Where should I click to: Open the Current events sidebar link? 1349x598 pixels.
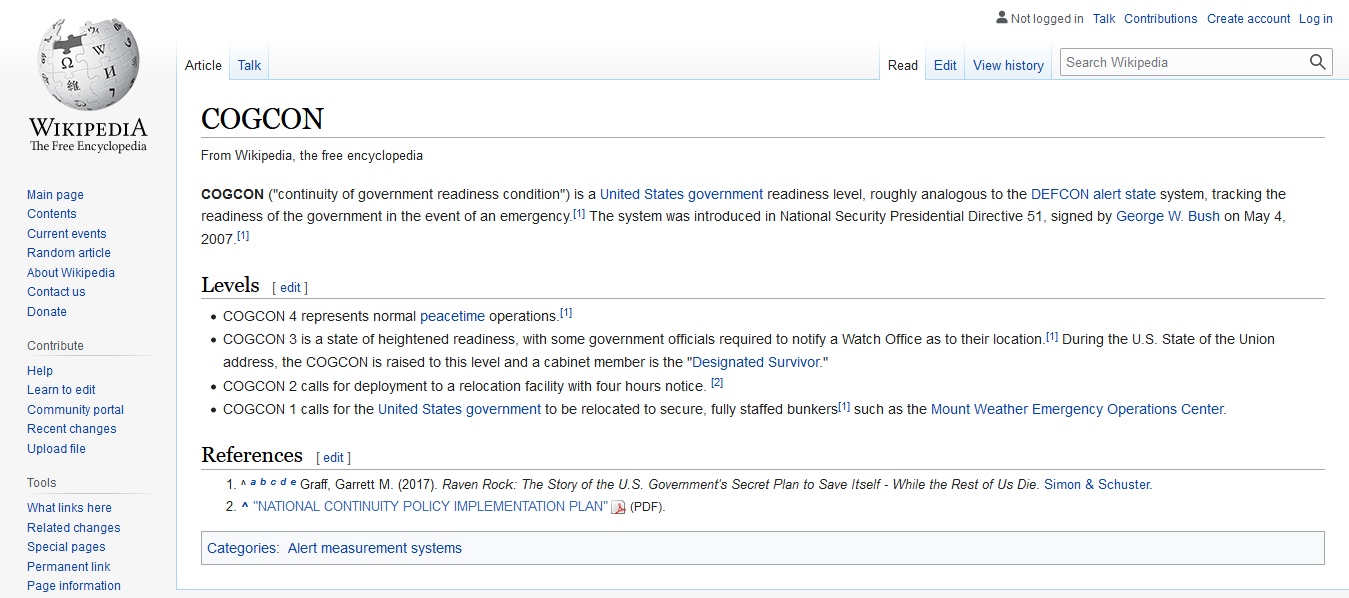pos(66,234)
